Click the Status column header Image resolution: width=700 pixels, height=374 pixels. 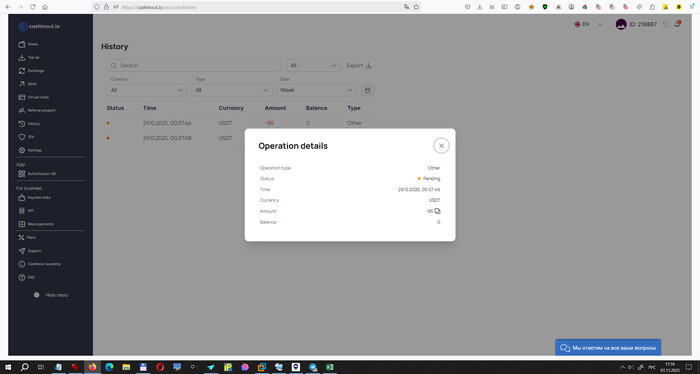115,108
